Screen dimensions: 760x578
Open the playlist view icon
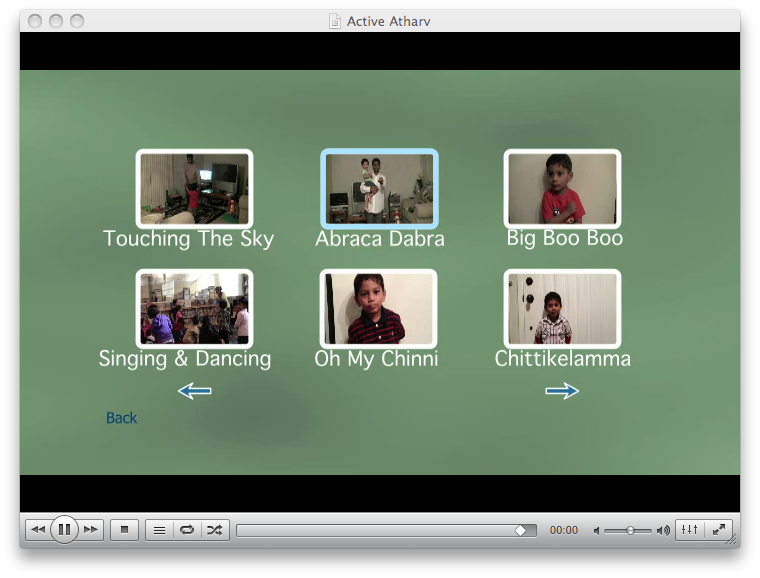[159, 530]
